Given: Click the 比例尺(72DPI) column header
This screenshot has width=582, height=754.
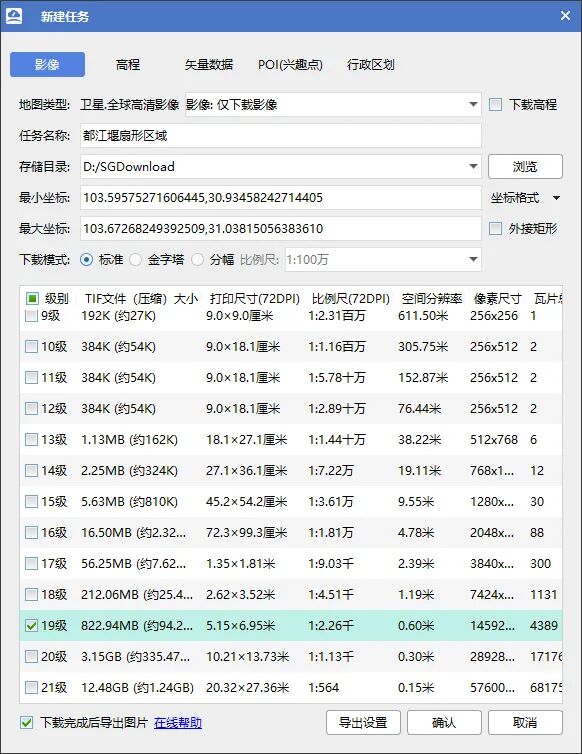Looking at the screenshot, I should coord(351,299).
